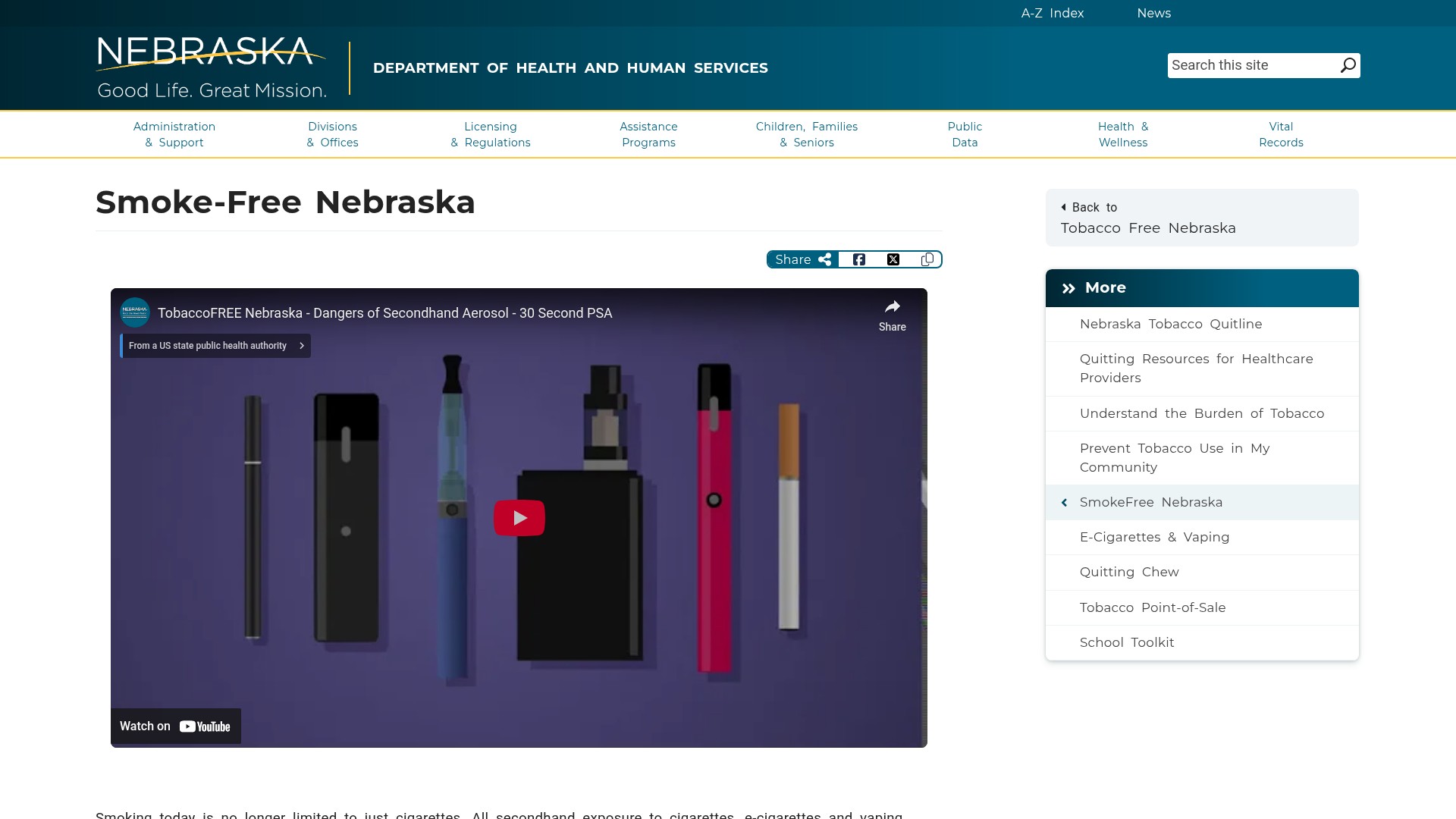This screenshot has width=1456, height=819.
Task: Open the A-Z Index link
Action: point(1052,13)
